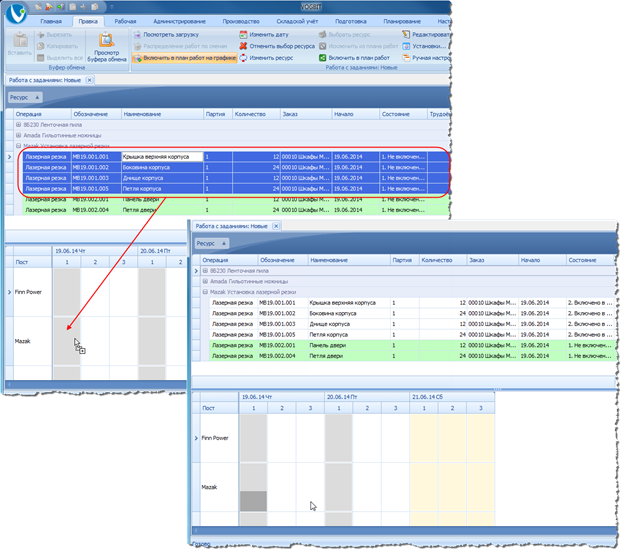The height and width of the screenshot is (552, 624).
Task: Click Посмотреть загрузку icon in ribbon
Action: pyautogui.click(x=137, y=34)
